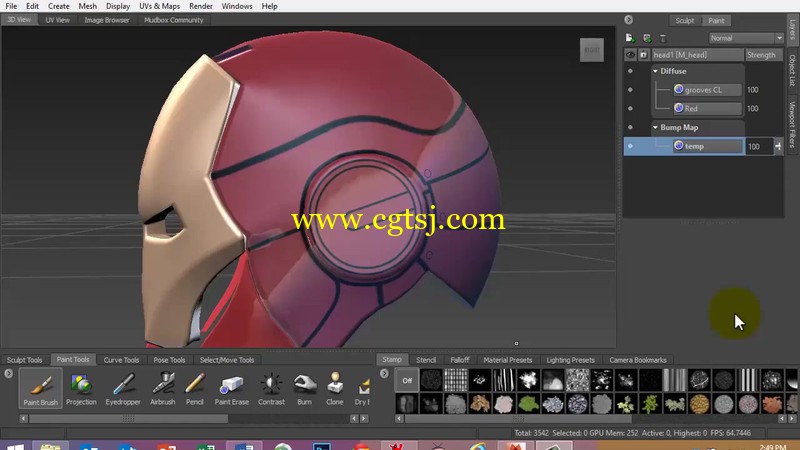Pick the Eyedropper tool
The width and height of the screenshot is (800, 450).
coord(123,389)
